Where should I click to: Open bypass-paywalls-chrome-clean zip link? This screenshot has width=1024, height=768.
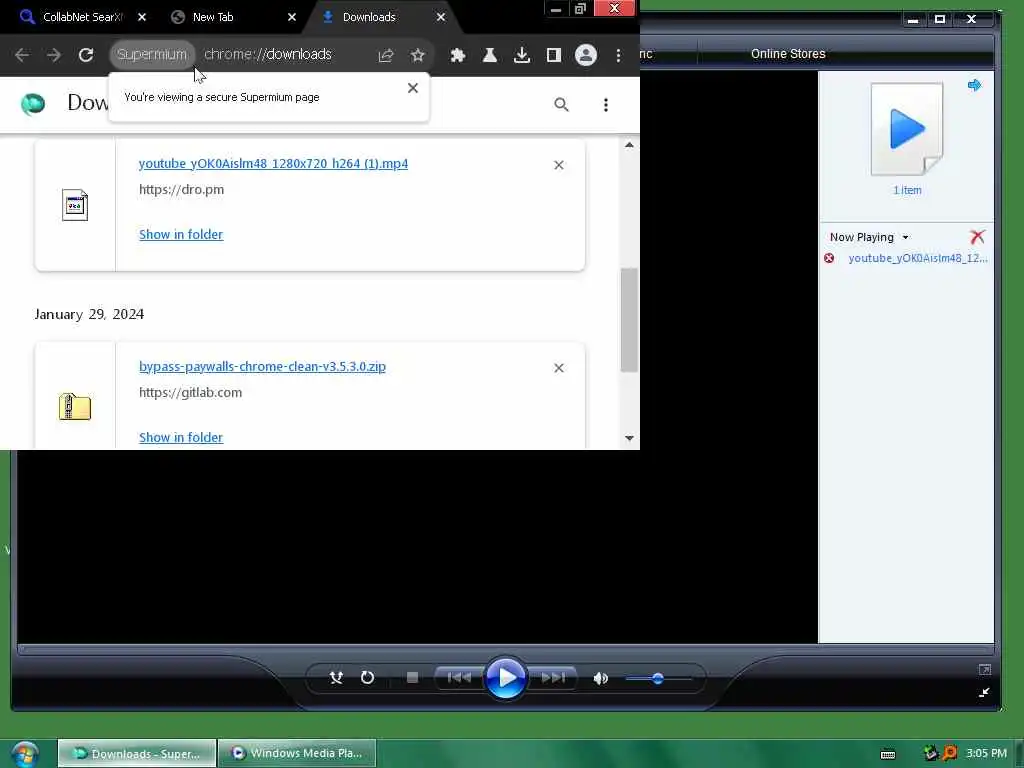point(262,366)
